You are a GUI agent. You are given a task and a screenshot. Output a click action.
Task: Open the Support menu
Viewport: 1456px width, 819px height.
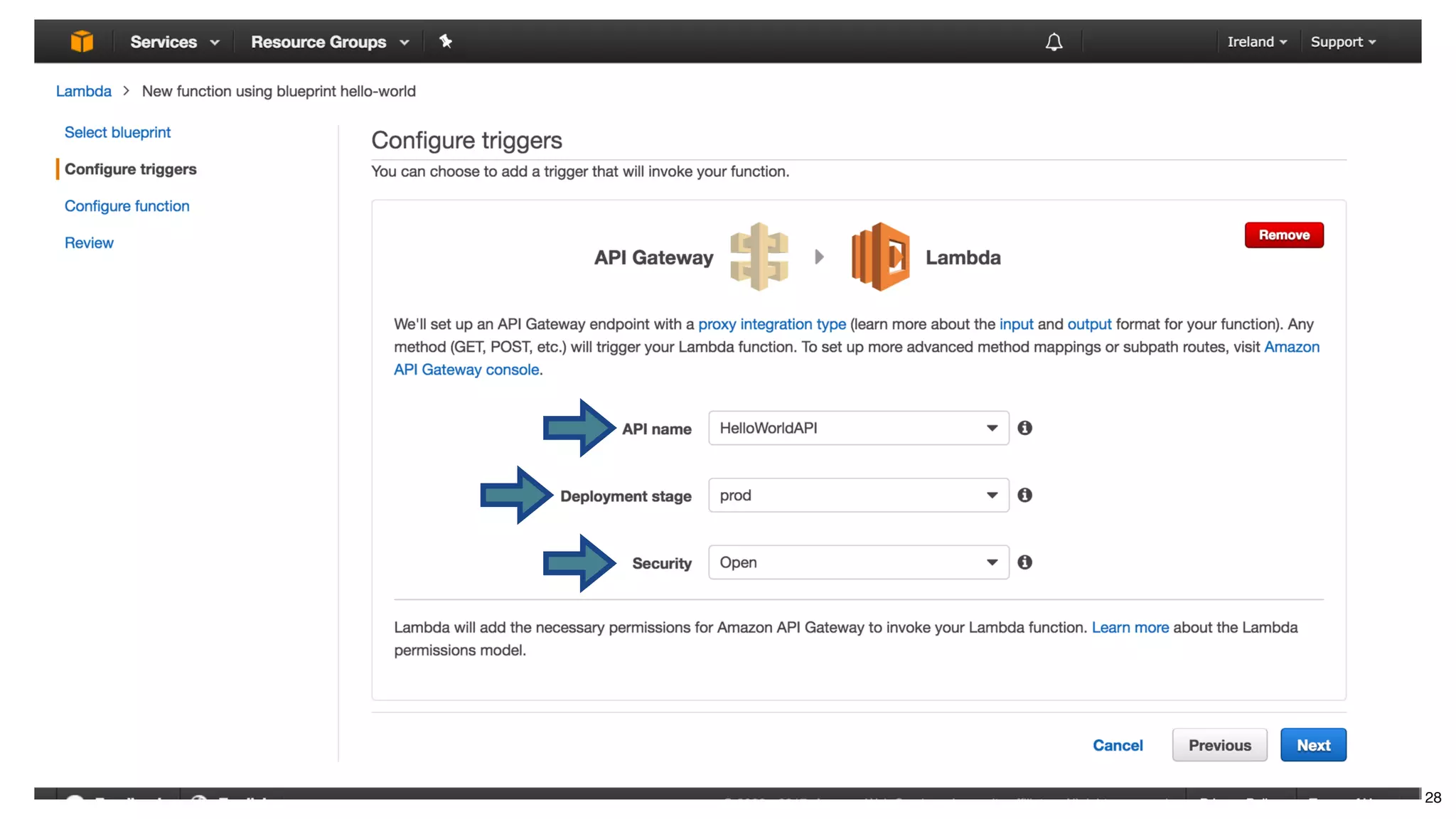click(x=1343, y=42)
